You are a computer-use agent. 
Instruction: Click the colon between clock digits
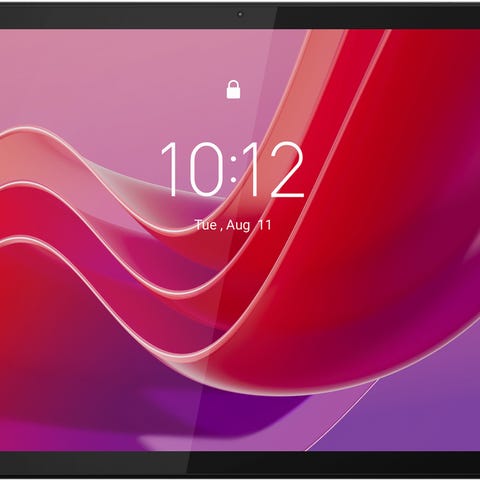coord(234,169)
